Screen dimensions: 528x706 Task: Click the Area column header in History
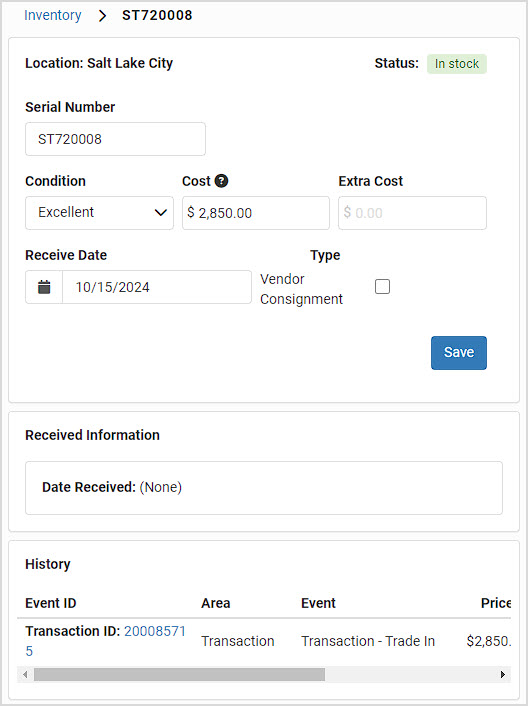pyautogui.click(x=216, y=603)
